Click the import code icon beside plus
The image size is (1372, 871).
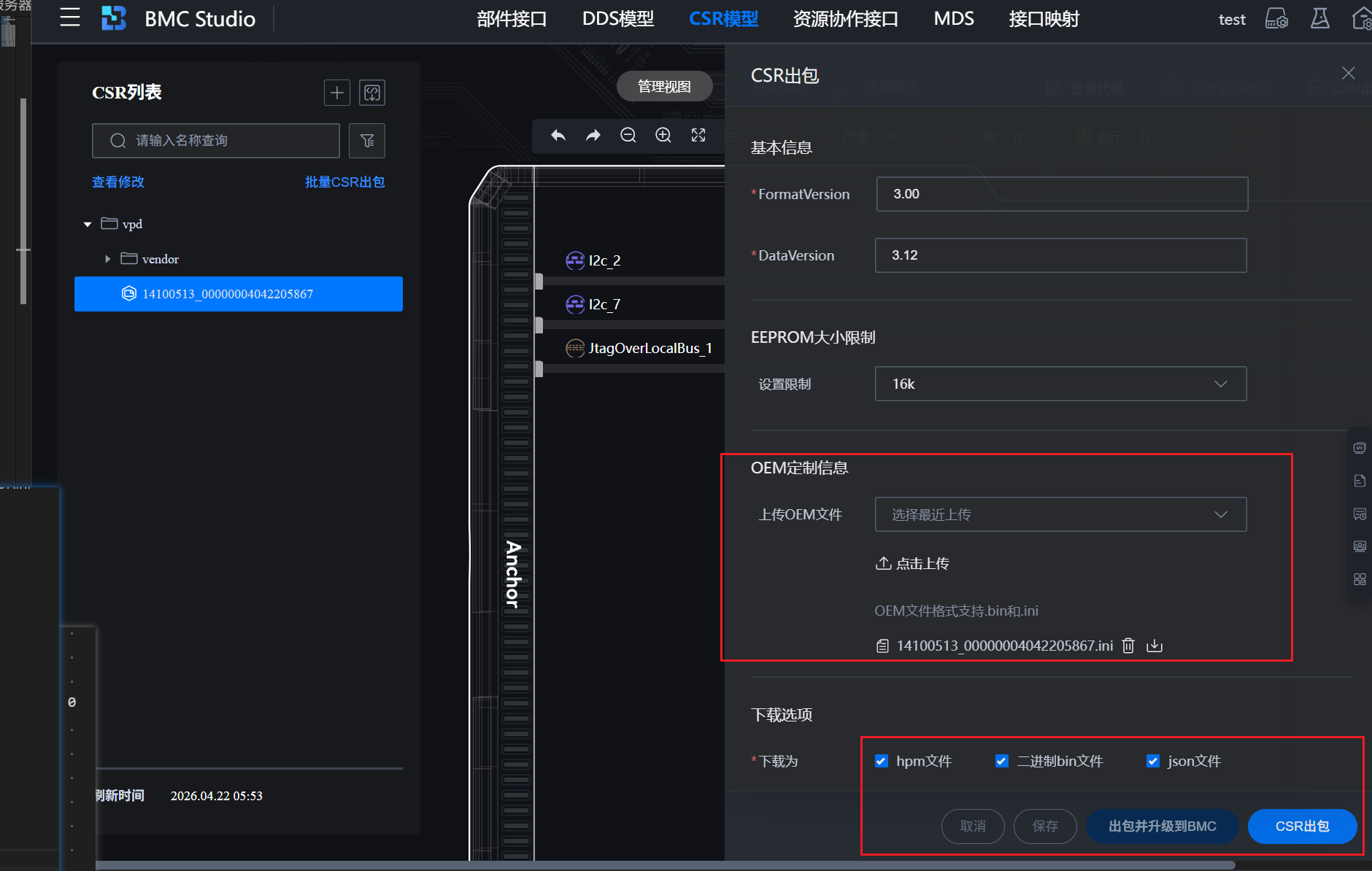372,93
